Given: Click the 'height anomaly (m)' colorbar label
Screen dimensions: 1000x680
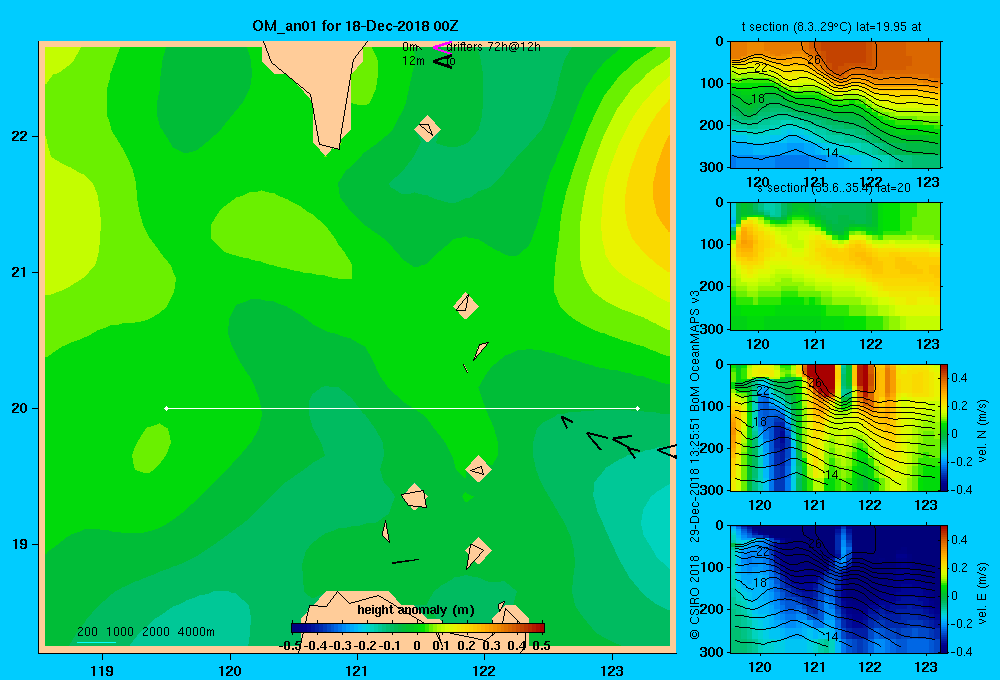Looking at the screenshot, I should [x=416, y=610].
